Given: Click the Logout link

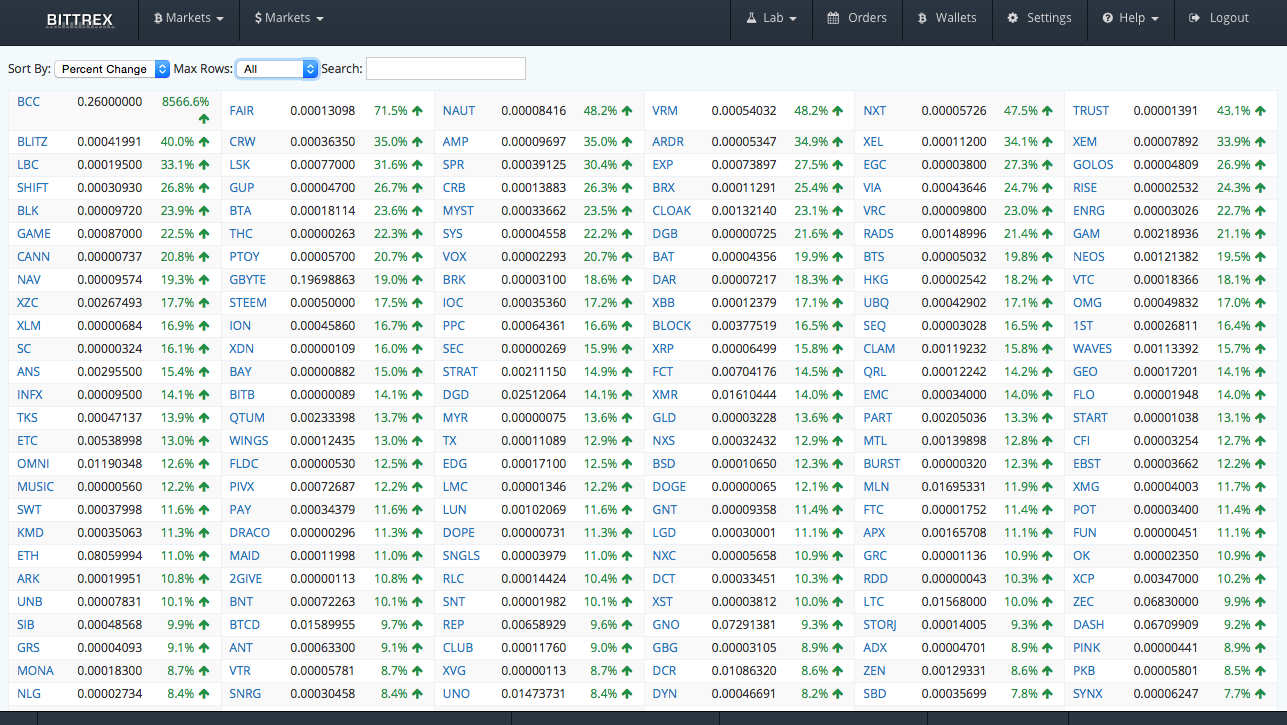Looking at the screenshot, I should pyautogui.click(x=1219, y=18).
